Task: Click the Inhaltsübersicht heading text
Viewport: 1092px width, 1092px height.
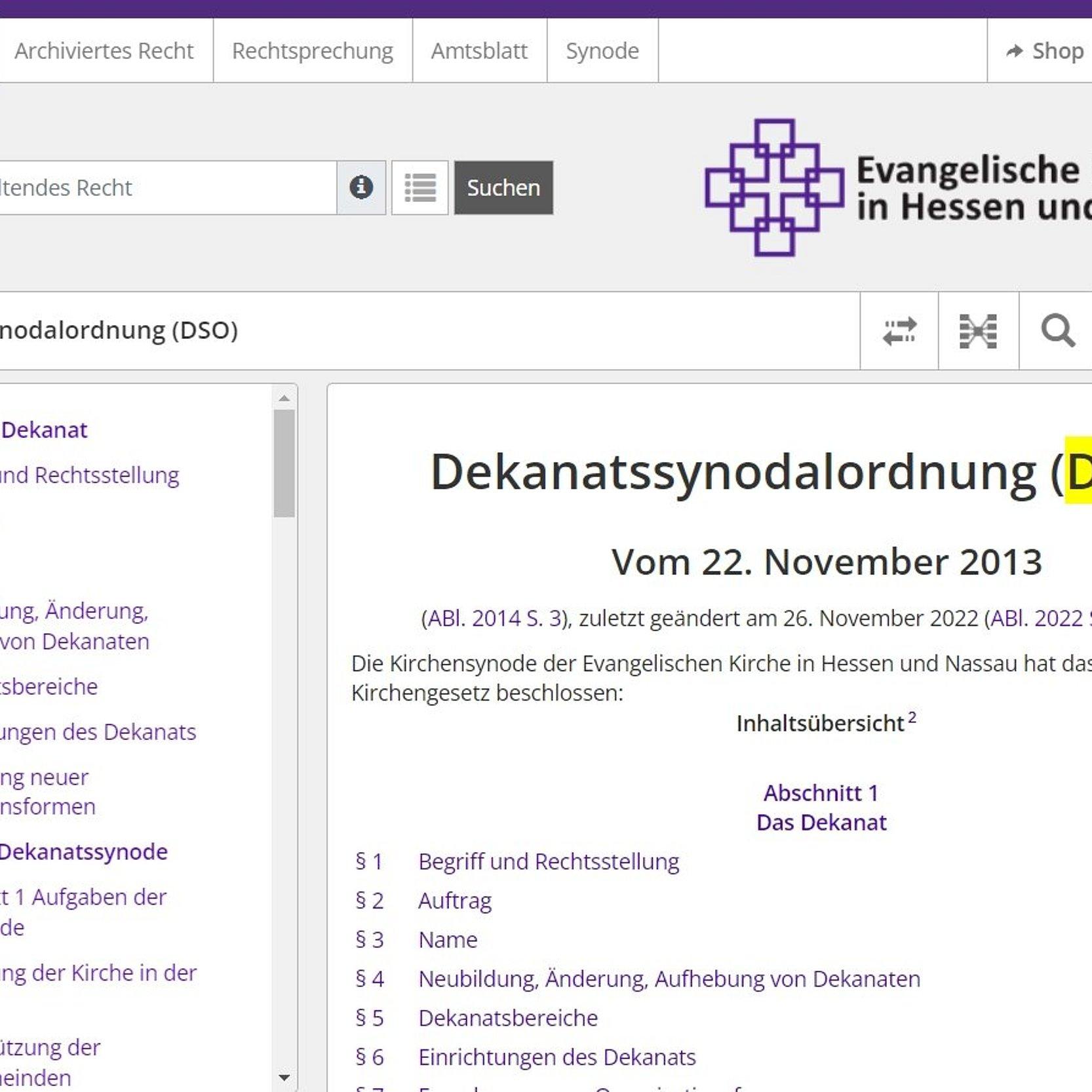Action: (x=820, y=724)
